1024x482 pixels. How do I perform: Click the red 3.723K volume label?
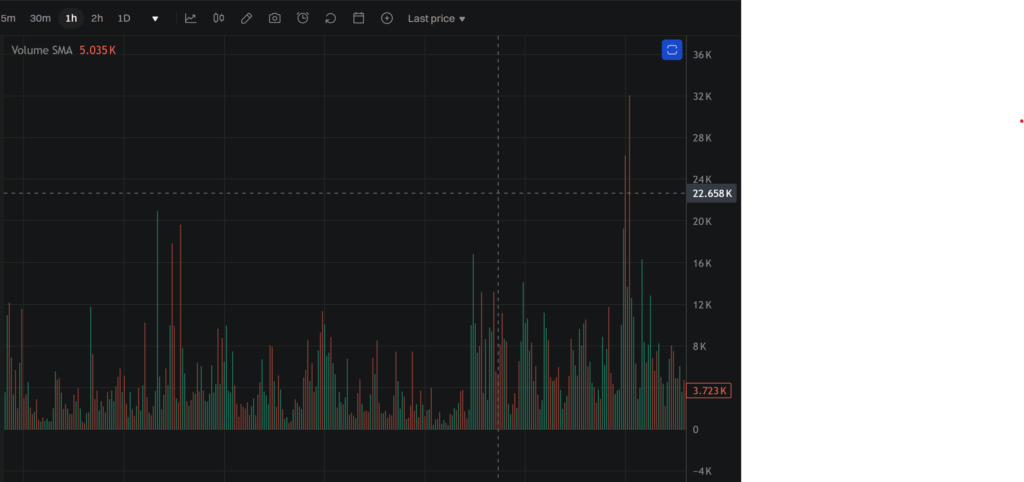[711, 390]
